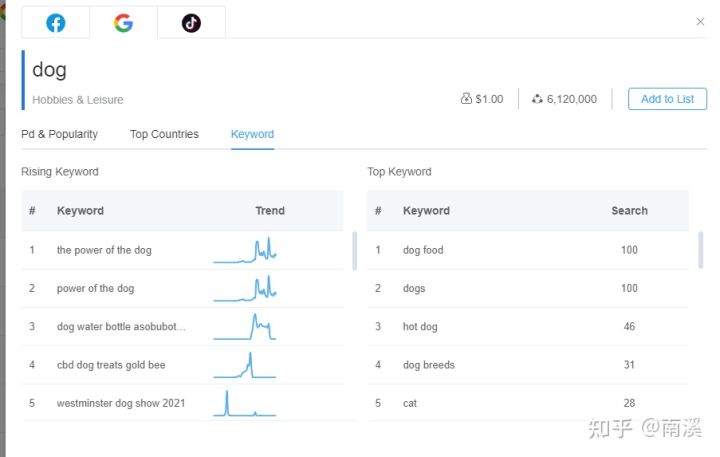Click the 6,120,000 audience icon
This screenshot has height=457, width=720.
(537, 98)
